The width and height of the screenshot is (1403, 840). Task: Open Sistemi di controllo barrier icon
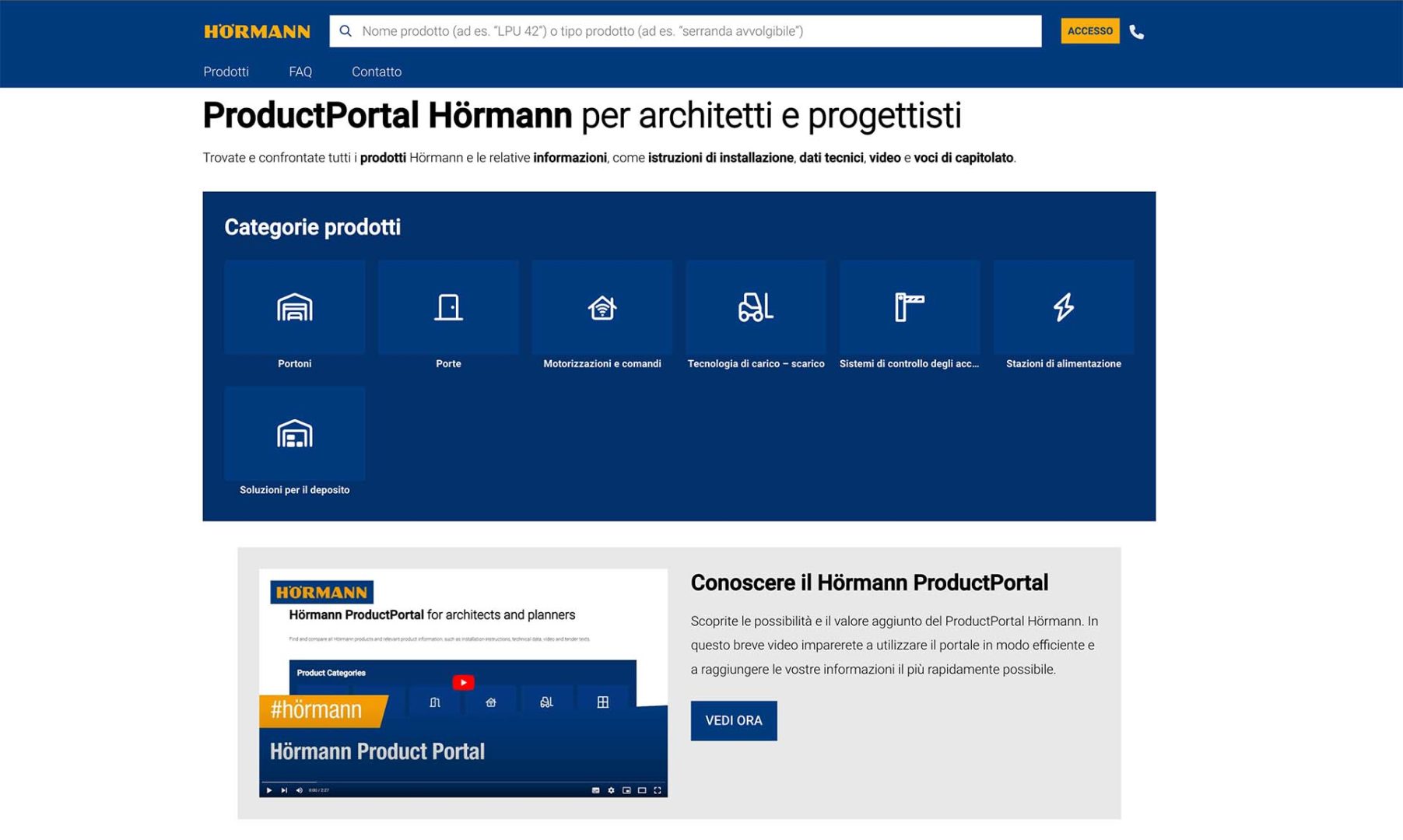(x=910, y=307)
